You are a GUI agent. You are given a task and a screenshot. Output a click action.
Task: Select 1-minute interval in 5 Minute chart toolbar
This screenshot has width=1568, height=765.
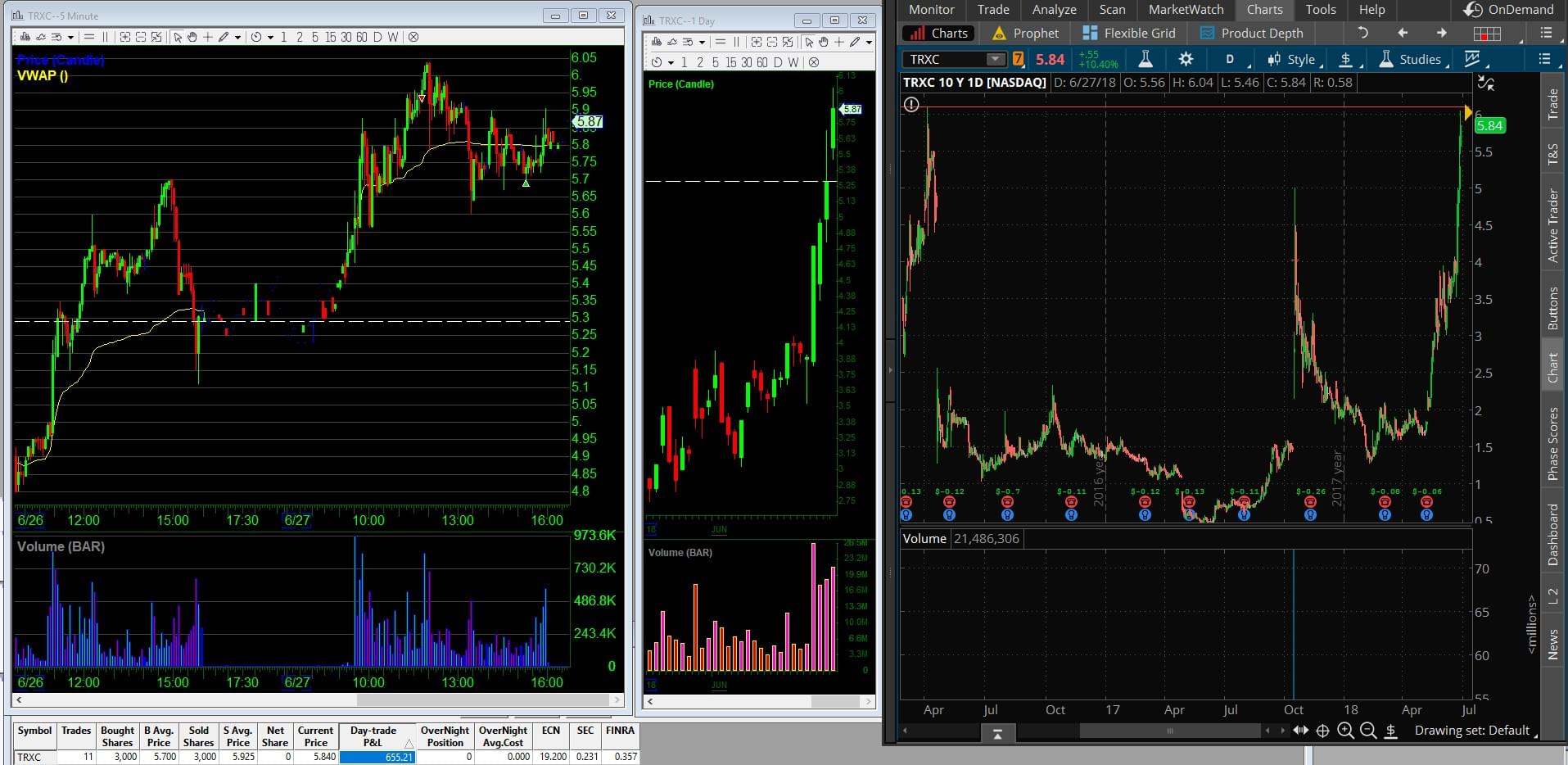point(283,37)
